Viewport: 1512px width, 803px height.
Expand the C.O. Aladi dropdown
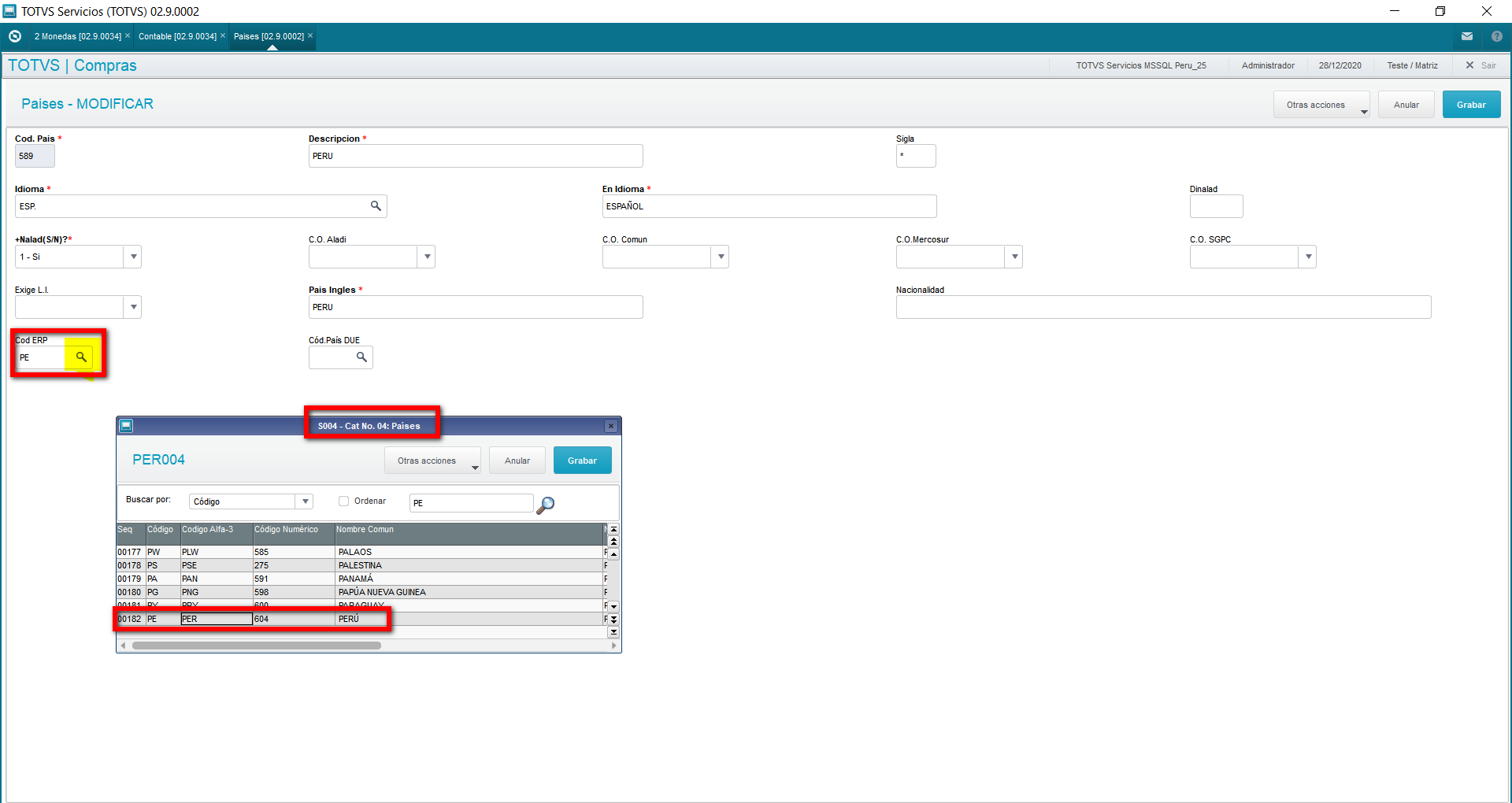coord(427,257)
